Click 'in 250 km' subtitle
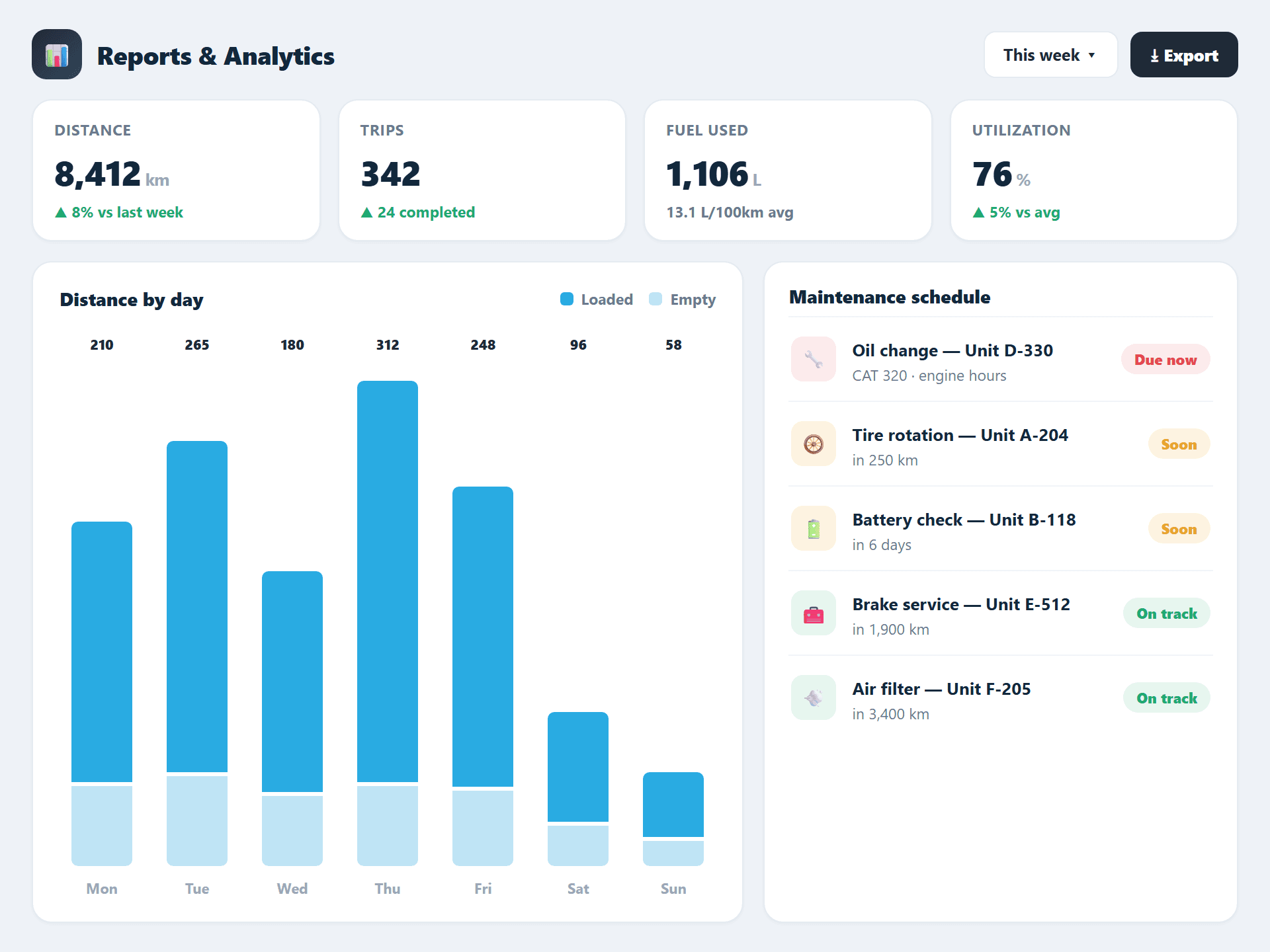 click(x=884, y=460)
